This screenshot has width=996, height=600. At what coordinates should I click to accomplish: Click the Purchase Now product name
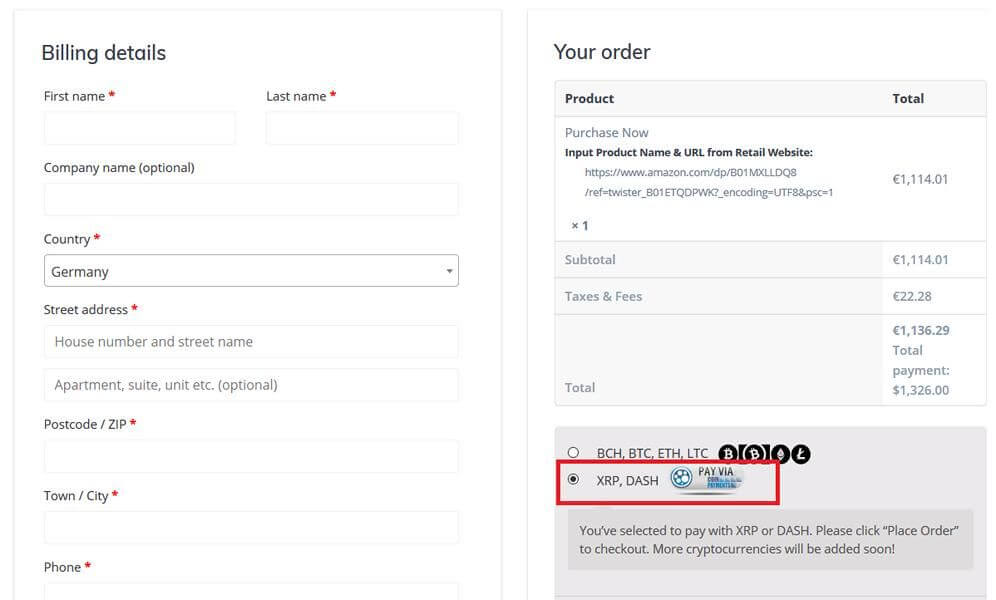606,132
